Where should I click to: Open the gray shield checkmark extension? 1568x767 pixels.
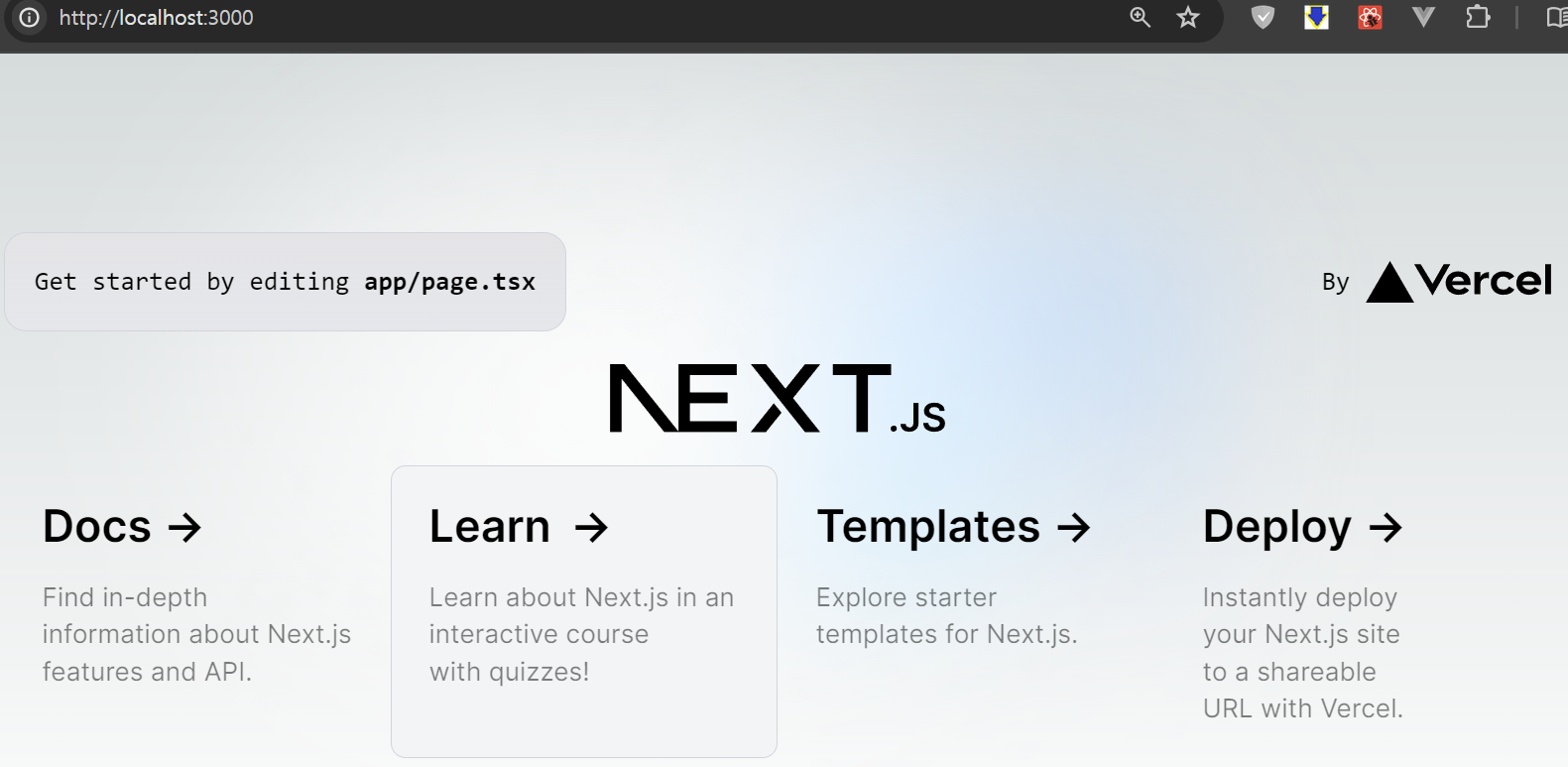coord(1263,17)
